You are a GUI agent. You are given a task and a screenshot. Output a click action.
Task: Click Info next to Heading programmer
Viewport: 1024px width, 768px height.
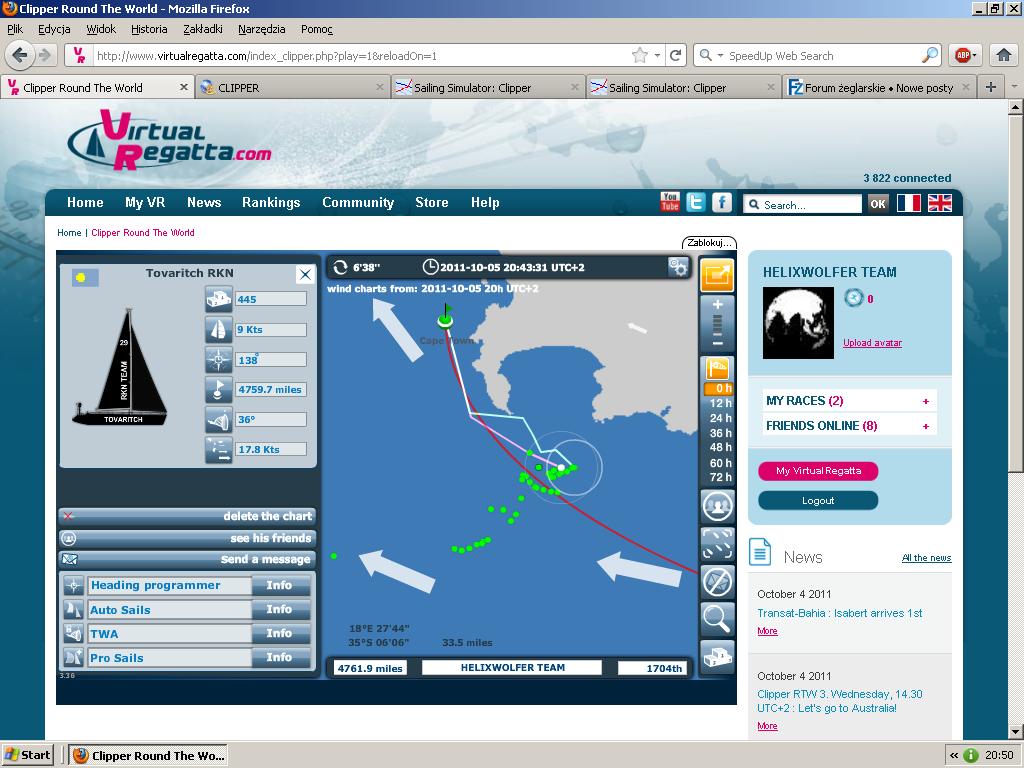point(279,586)
